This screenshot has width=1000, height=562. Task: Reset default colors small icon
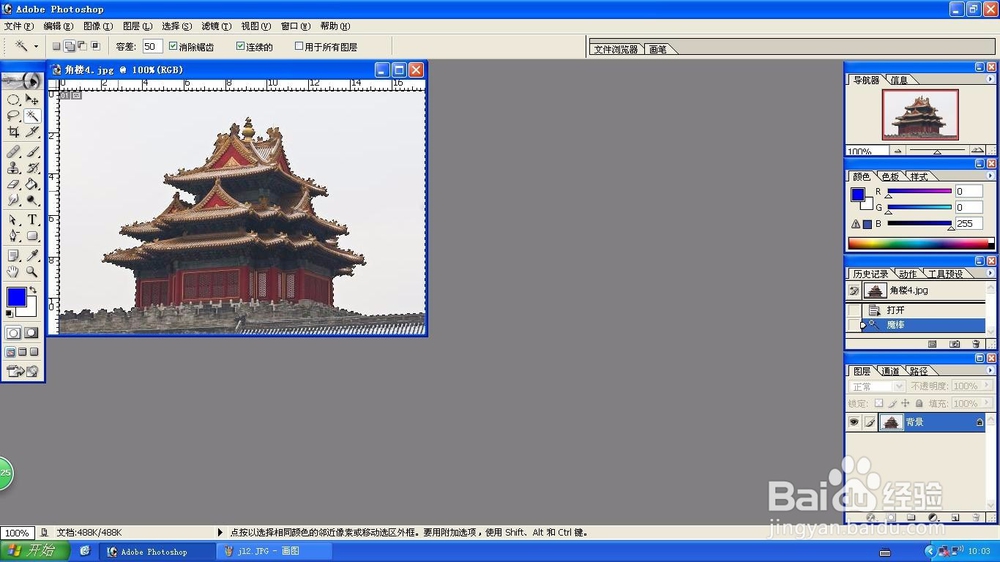[9, 314]
